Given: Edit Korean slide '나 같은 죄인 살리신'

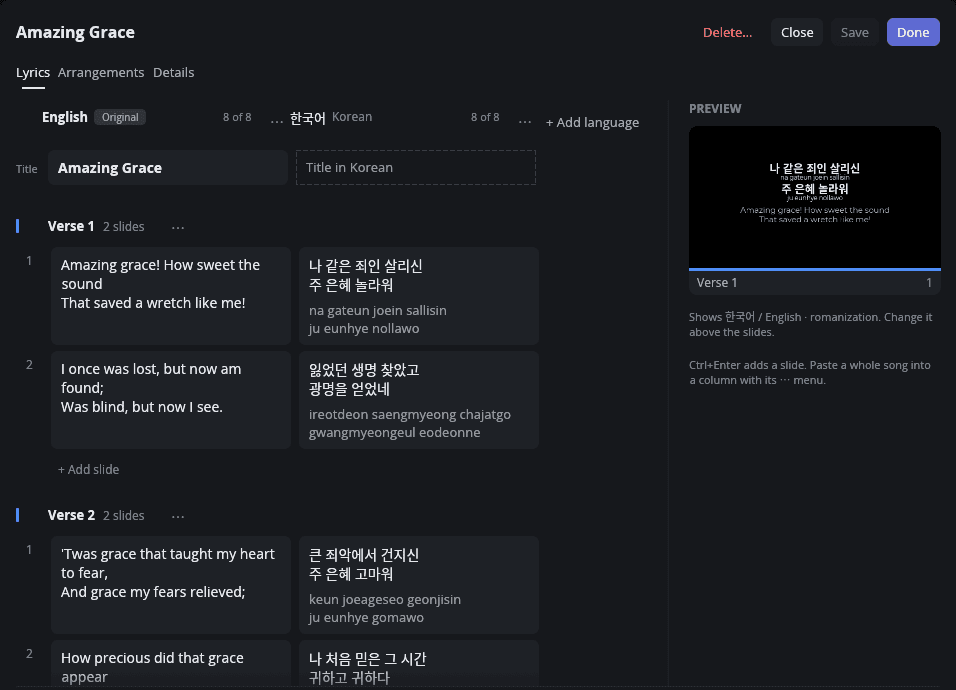Looking at the screenshot, I should [419, 296].
